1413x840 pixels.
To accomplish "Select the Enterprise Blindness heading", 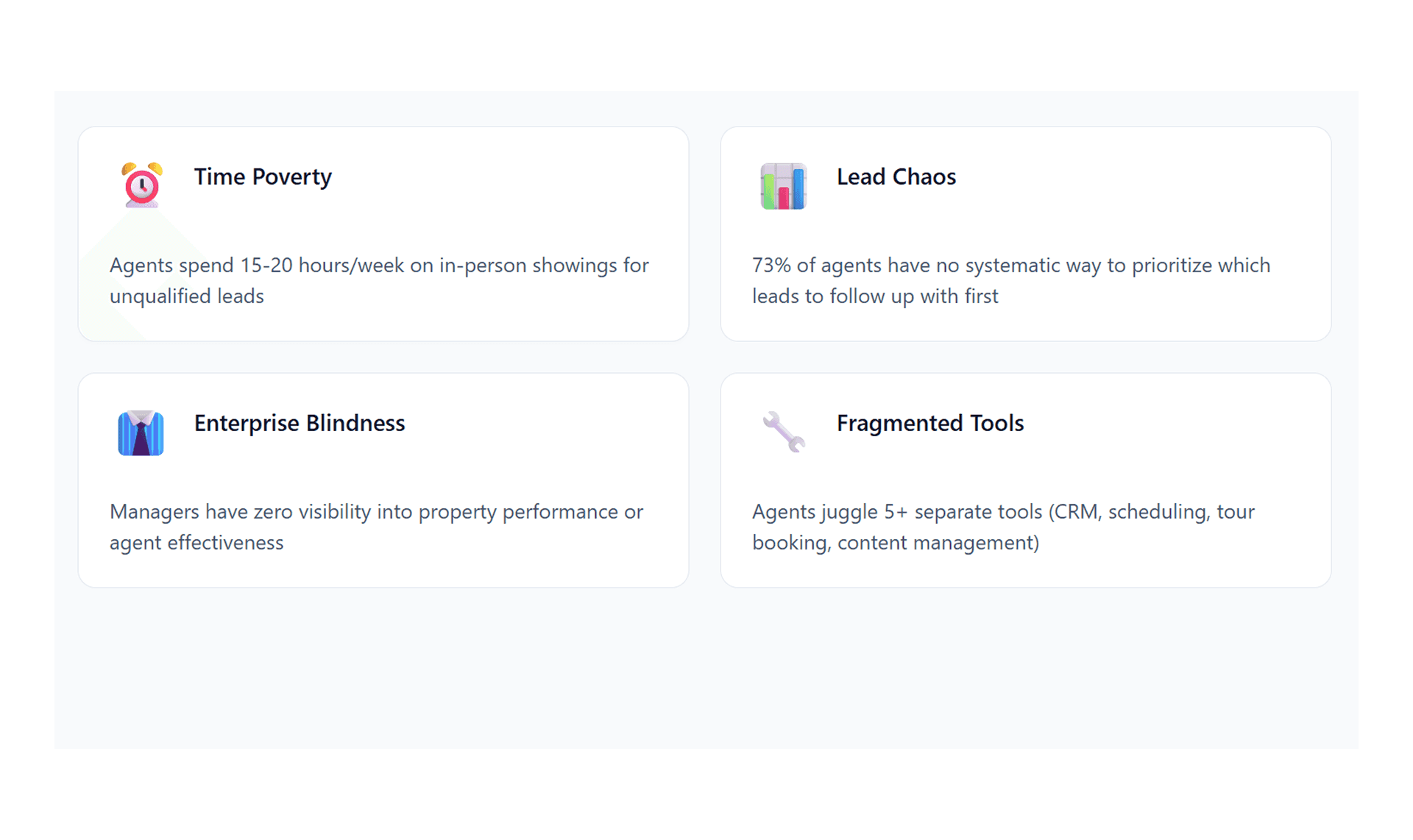I will (x=300, y=423).
